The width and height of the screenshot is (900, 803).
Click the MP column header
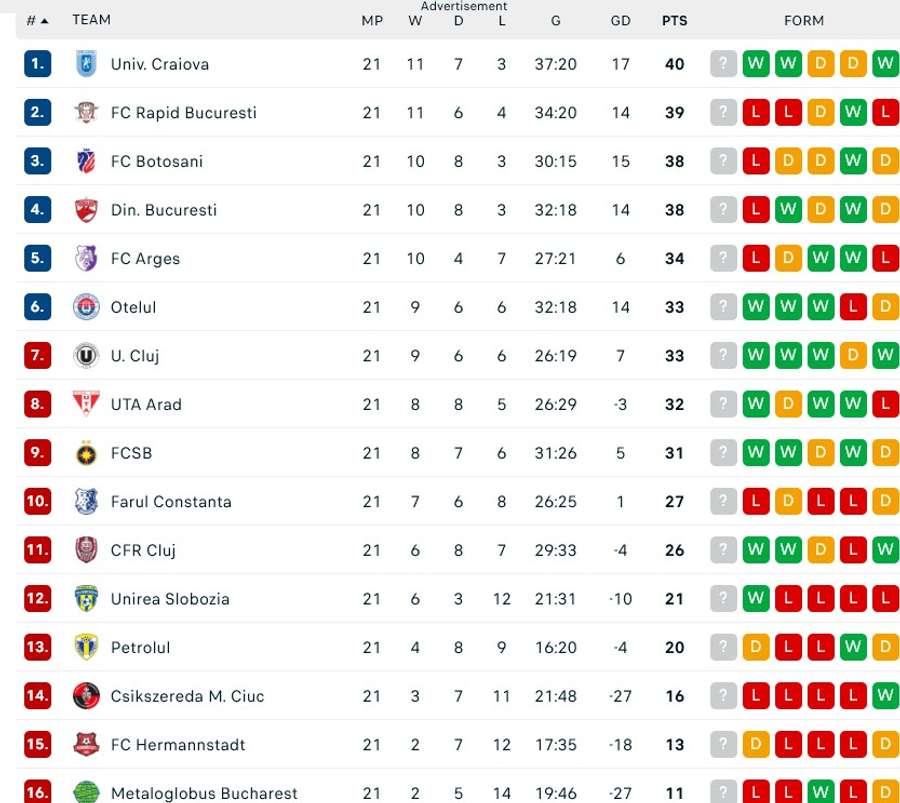372,20
